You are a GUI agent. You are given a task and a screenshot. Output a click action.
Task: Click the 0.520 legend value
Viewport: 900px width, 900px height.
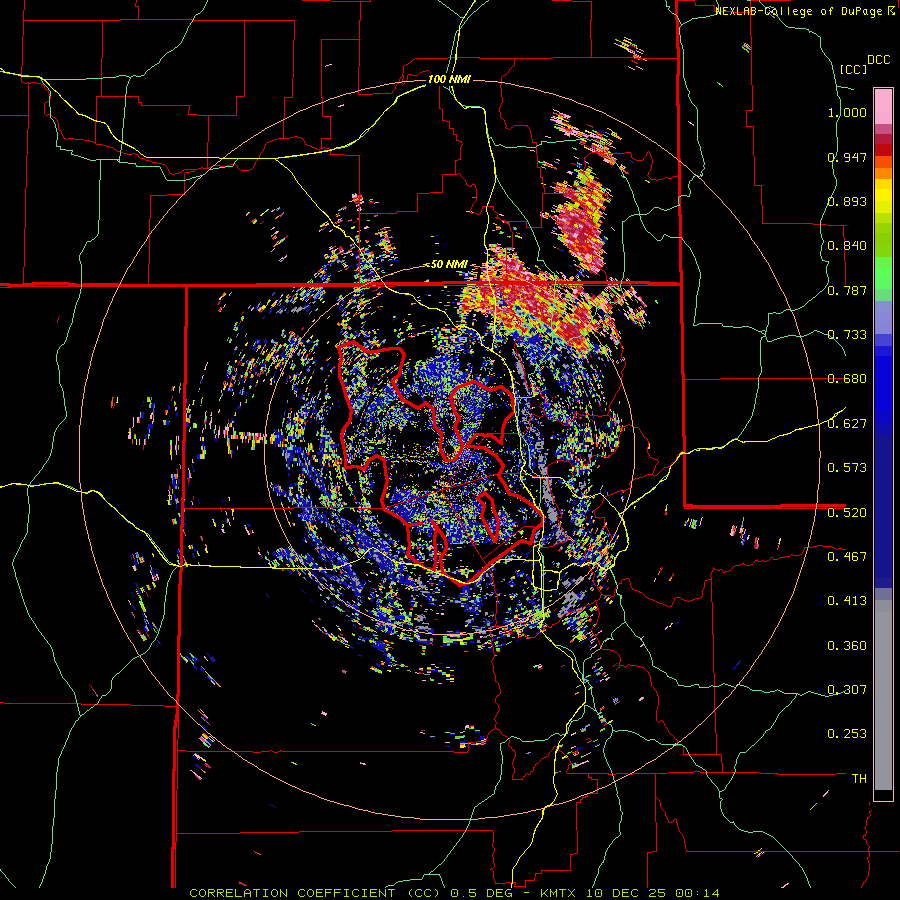[x=847, y=513]
